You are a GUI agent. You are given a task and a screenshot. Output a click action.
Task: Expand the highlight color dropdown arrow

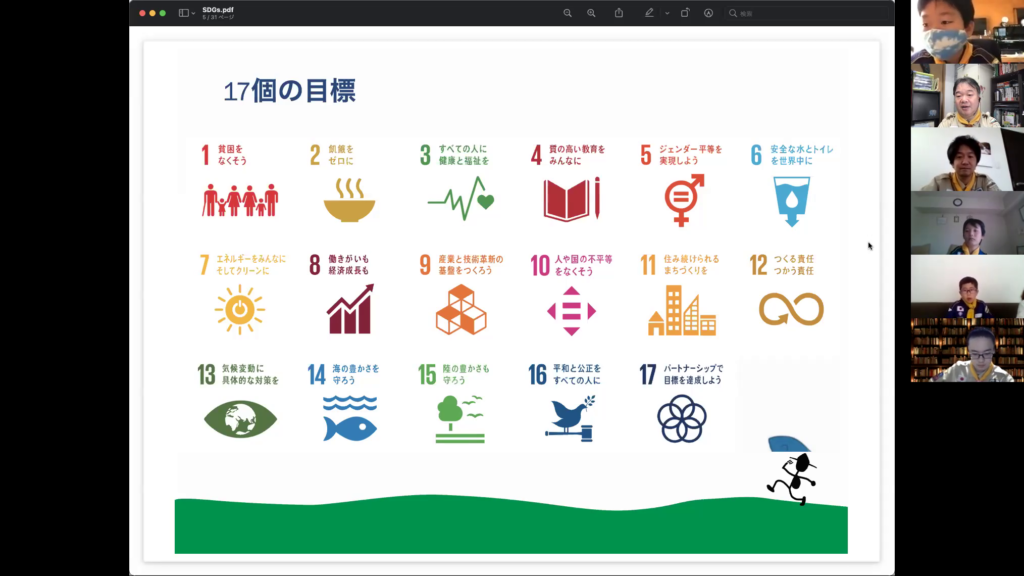667,13
